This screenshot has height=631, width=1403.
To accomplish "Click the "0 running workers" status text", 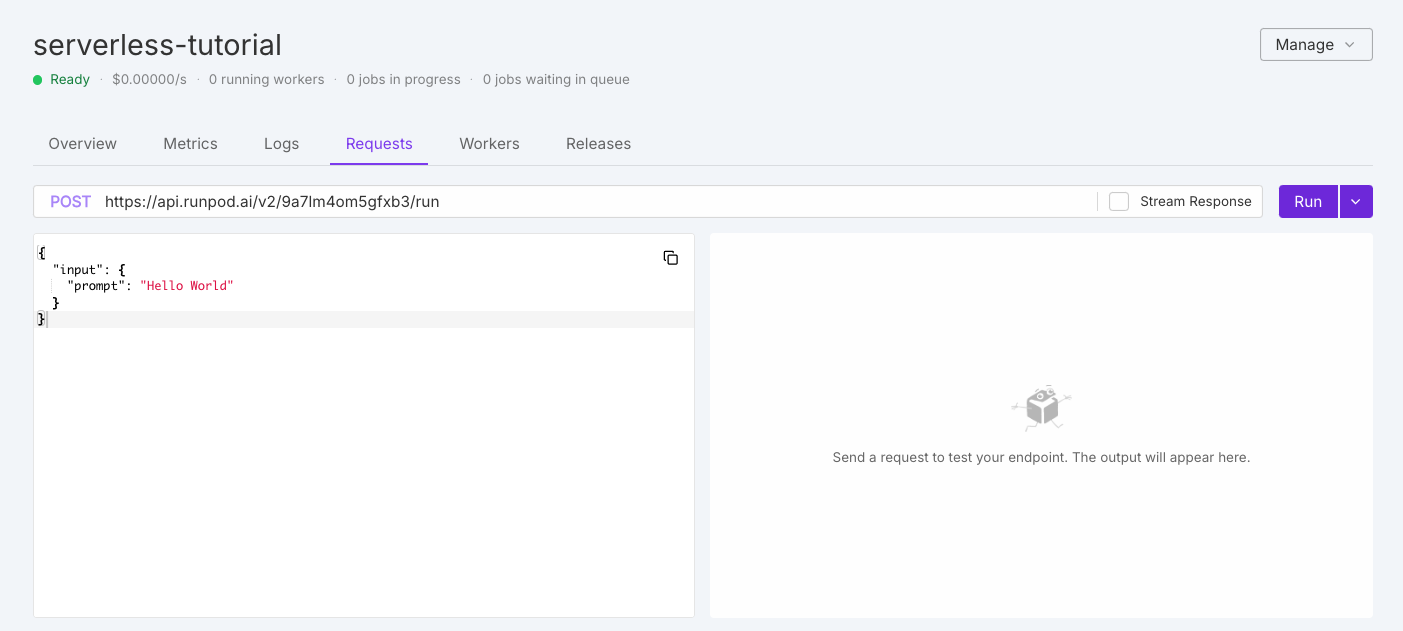I will tap(266, 80).
